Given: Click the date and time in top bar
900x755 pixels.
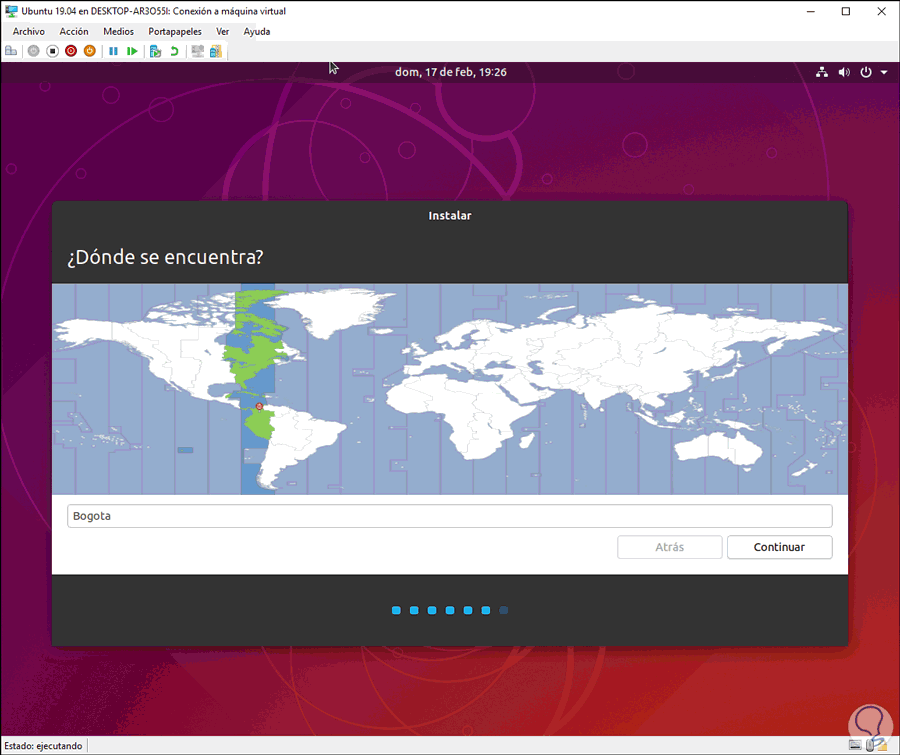Looking at the screenshot, I should 451,72.
